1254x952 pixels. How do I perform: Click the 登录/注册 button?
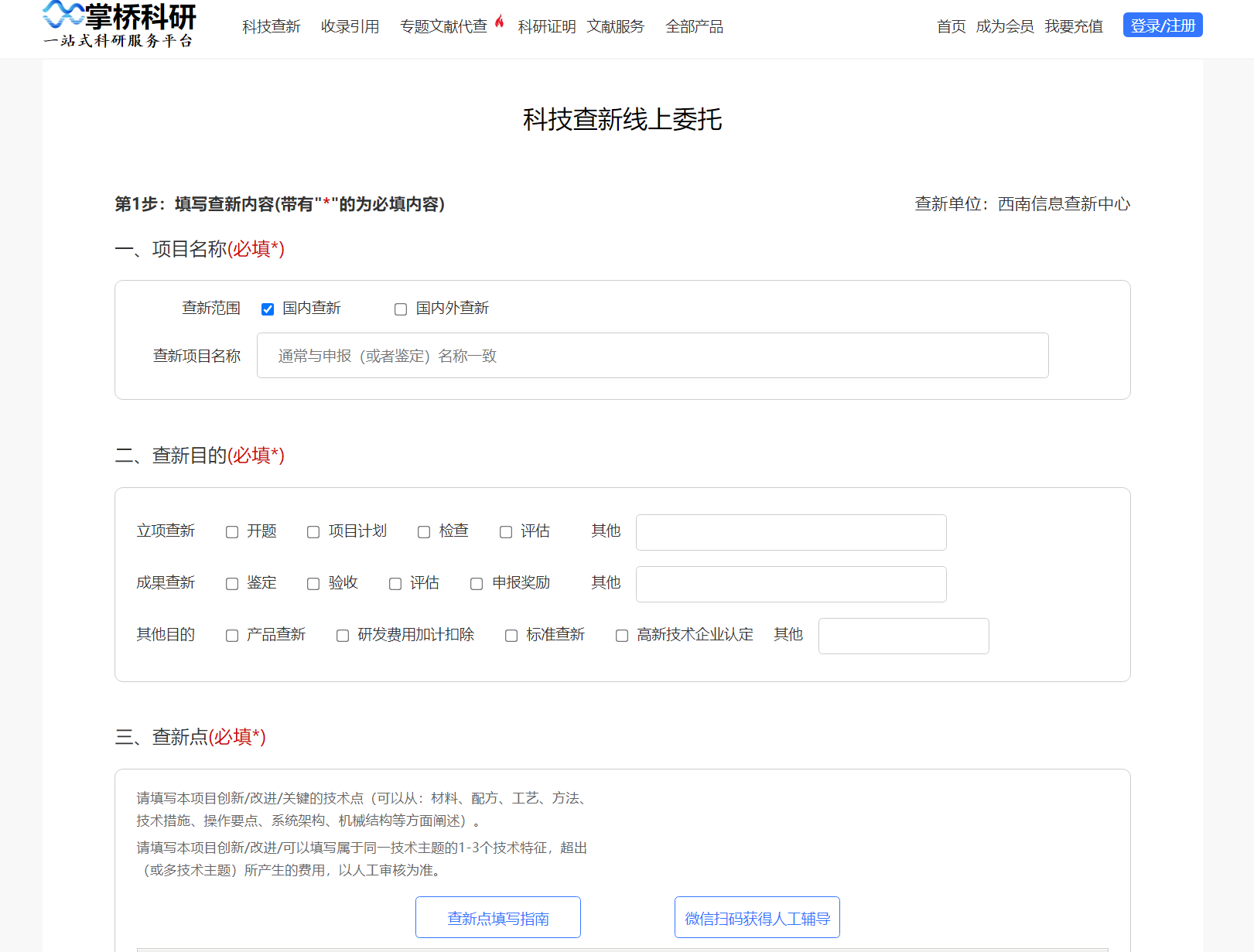click(1163, 25)
